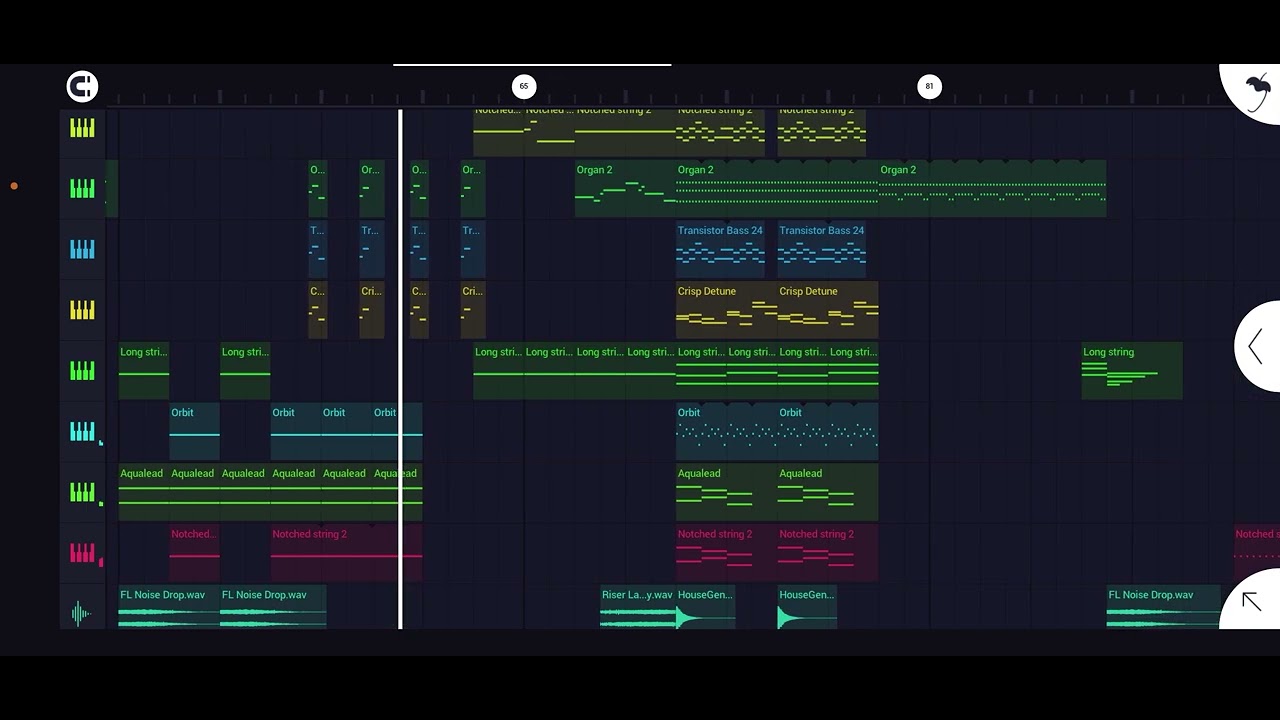Select the second 'Transistor Bass 24' clip
Viewport: 1280px width, 720px height.
(x=822, y=249)
